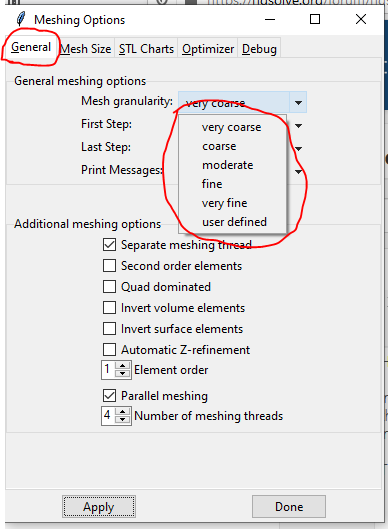Viewport: 388px width, 529px height.
Task: Check Invert volume elements
Action: point(109,308)
